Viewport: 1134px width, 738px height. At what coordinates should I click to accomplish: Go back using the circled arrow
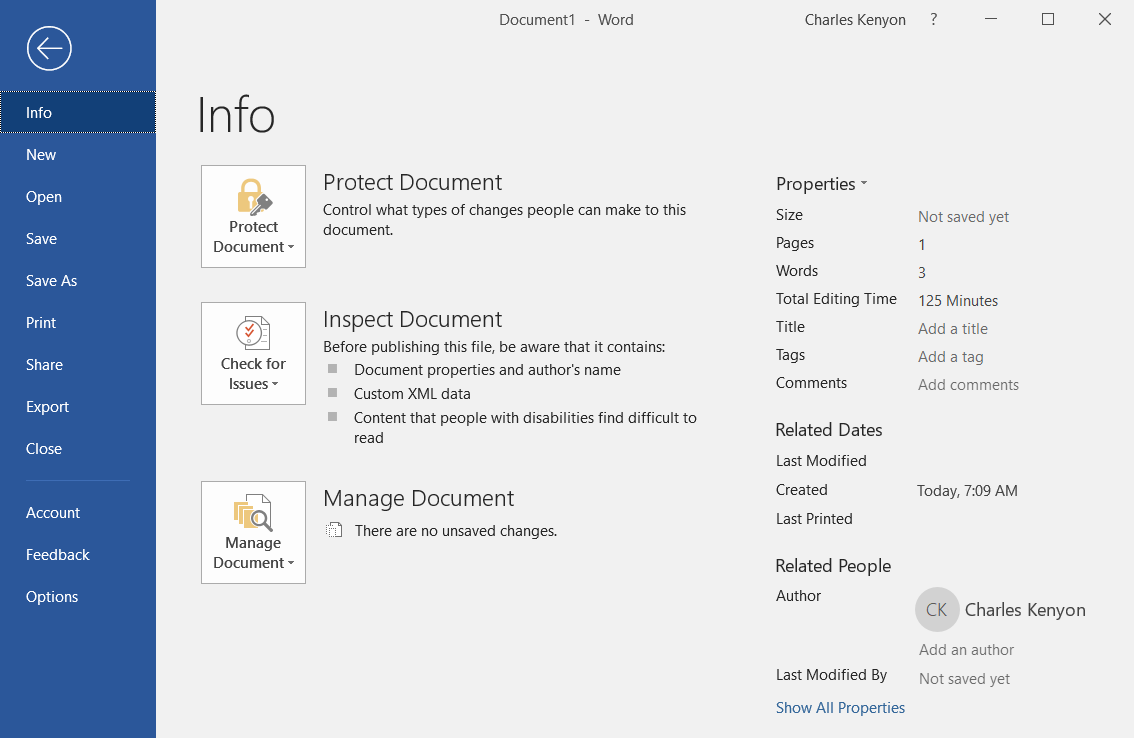pos(49,48)
